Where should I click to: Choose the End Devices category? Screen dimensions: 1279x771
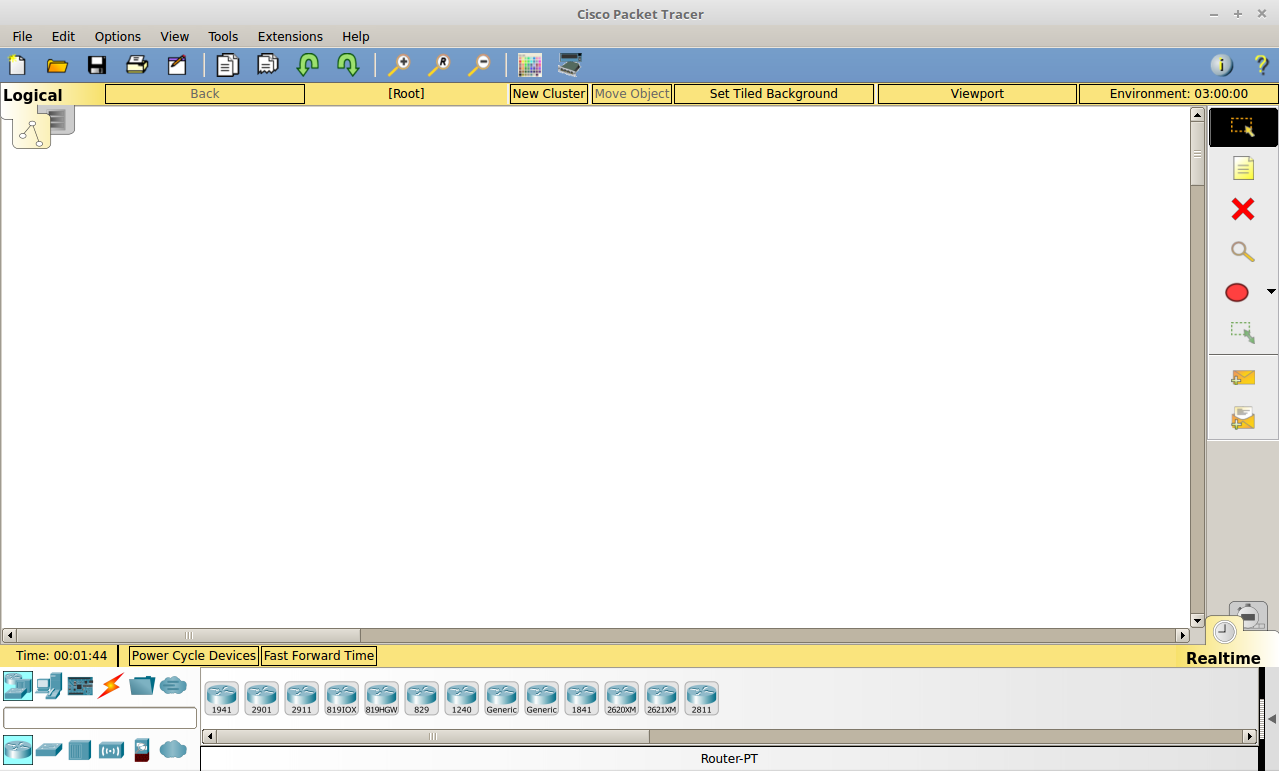[x=49, y=685]
